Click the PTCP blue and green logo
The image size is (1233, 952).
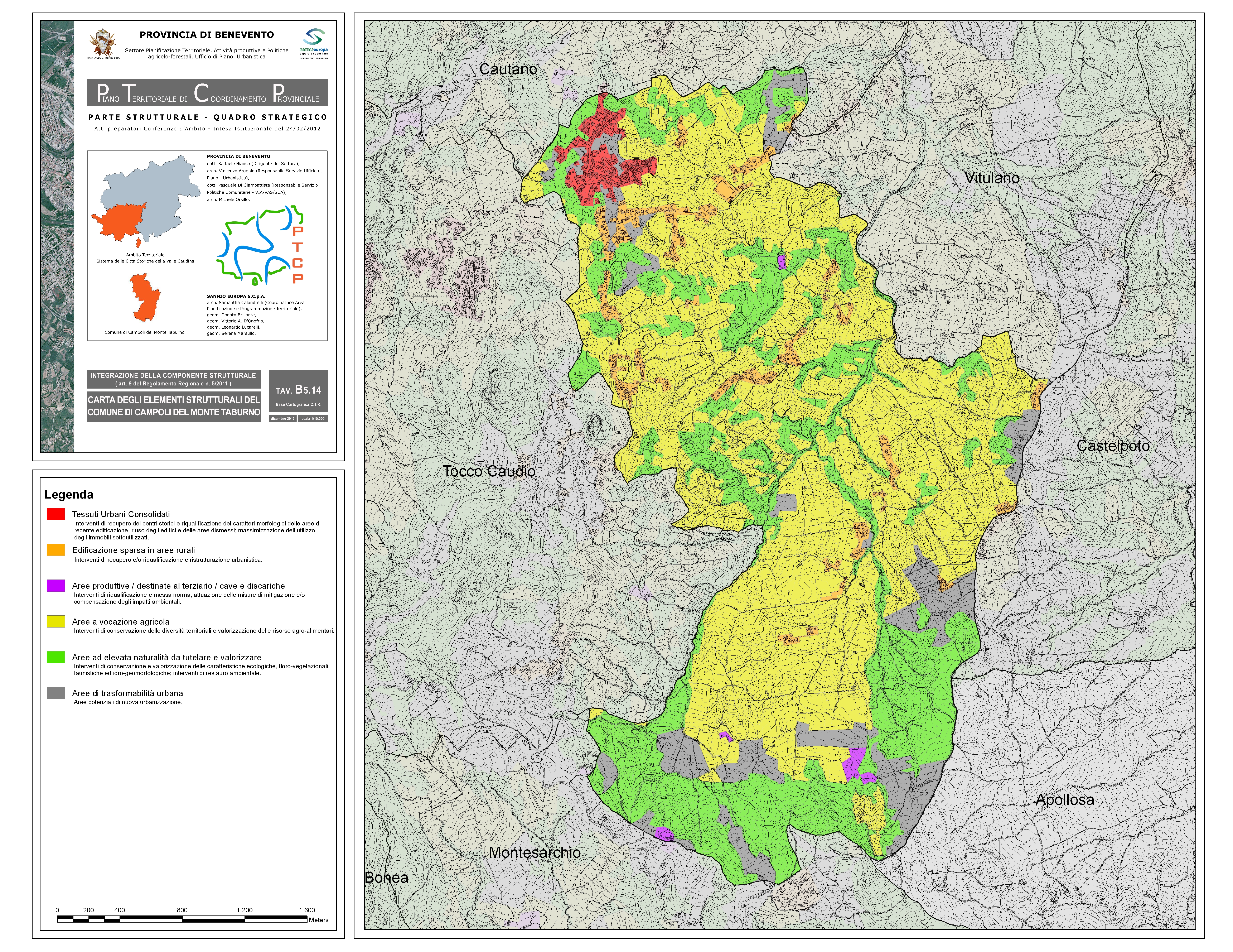click(260, 245)
